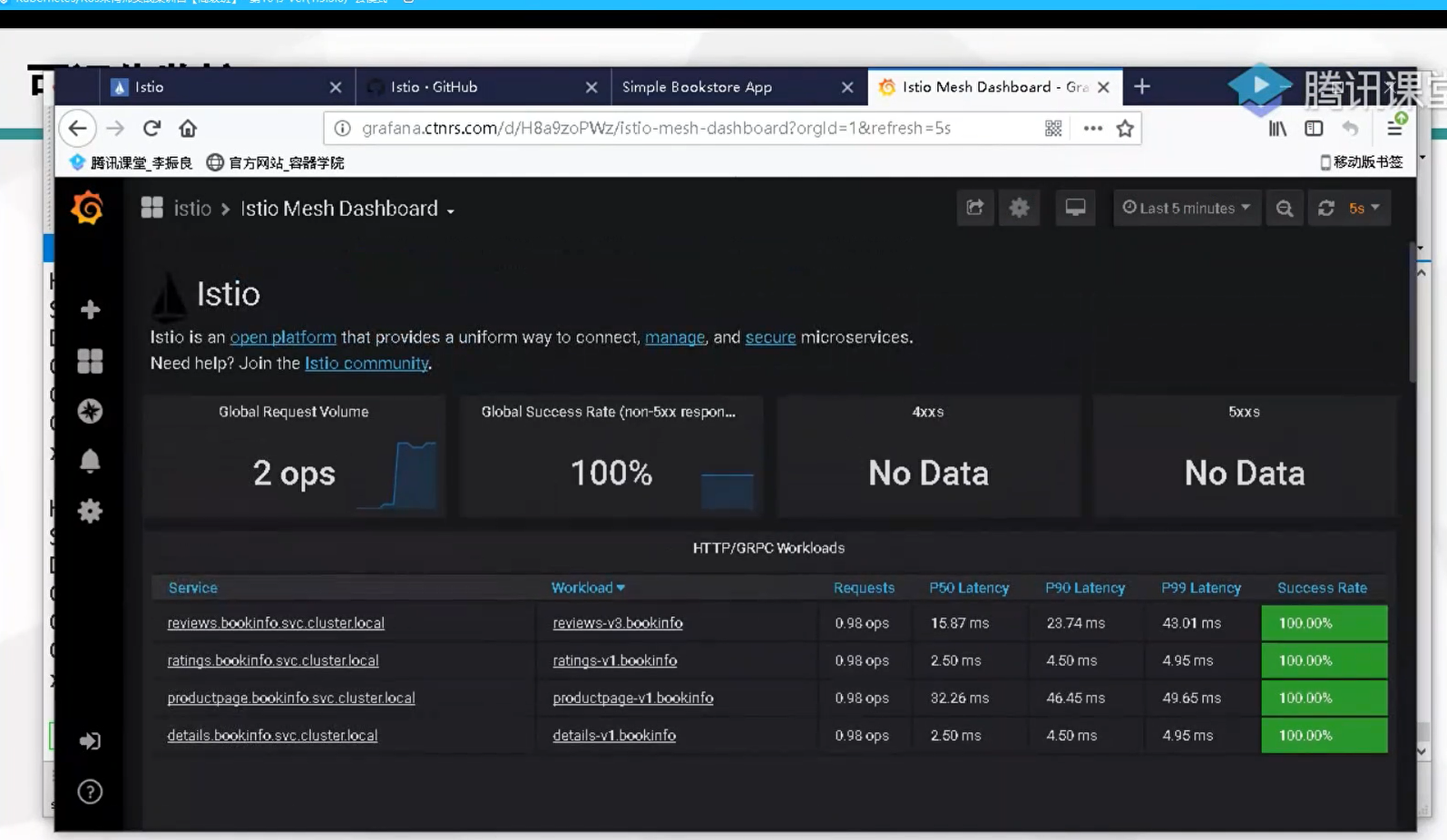The height and width of the screenshot is (840, 1447).
Task: Switch to the Istio · GitHub tab
Action: [x=435, y=87]
